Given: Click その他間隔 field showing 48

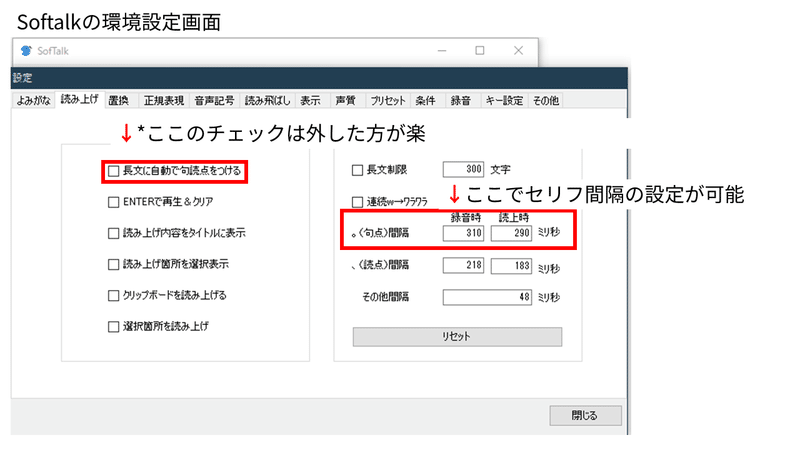Looking at the screenshot, I should [x=487, y=297].
